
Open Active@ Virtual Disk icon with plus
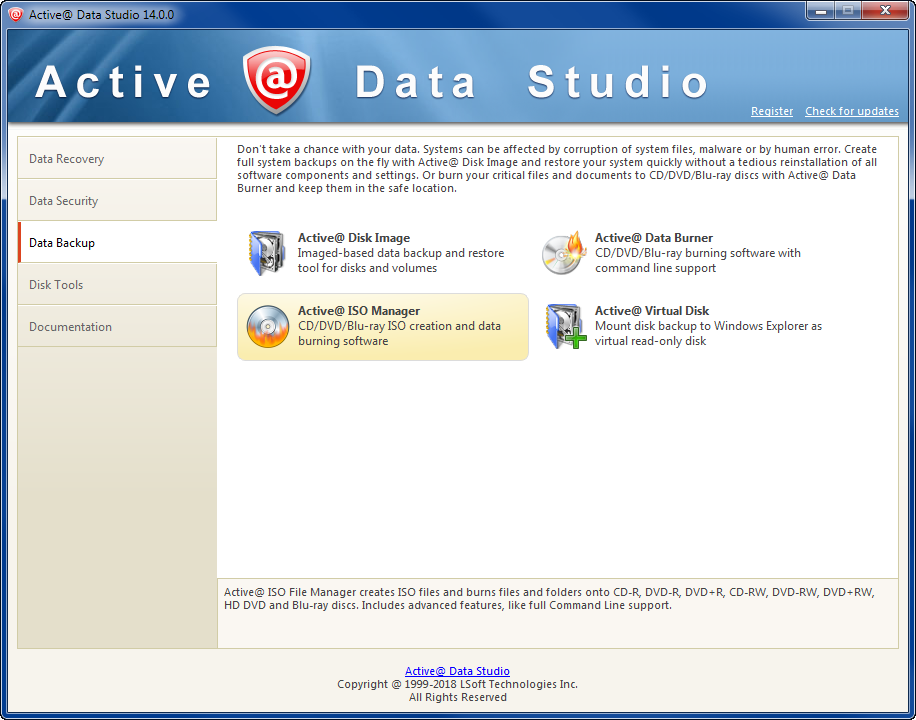[x=566, y=326]
